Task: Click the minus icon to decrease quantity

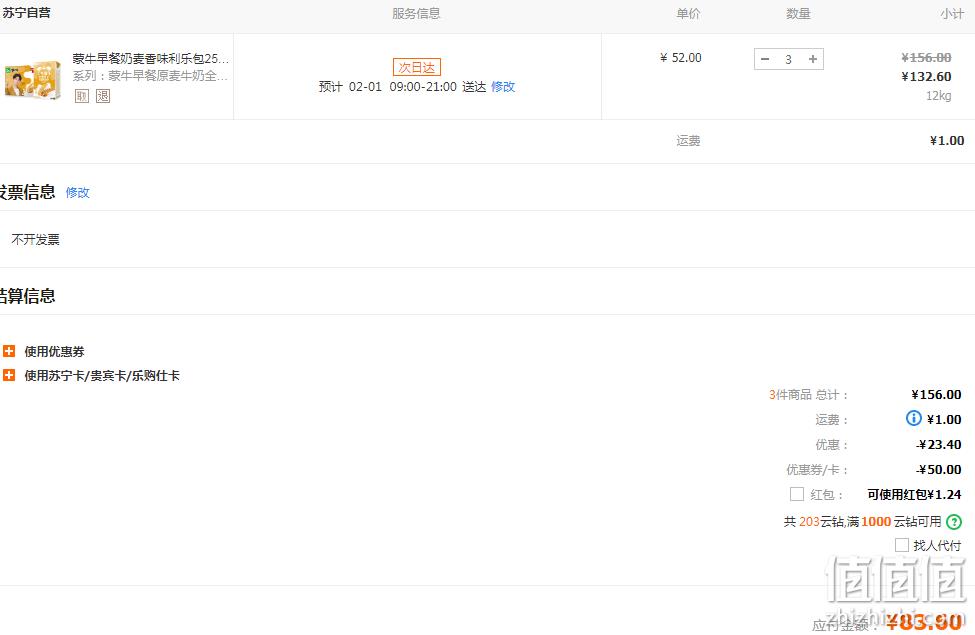Action: coord(765,59)
